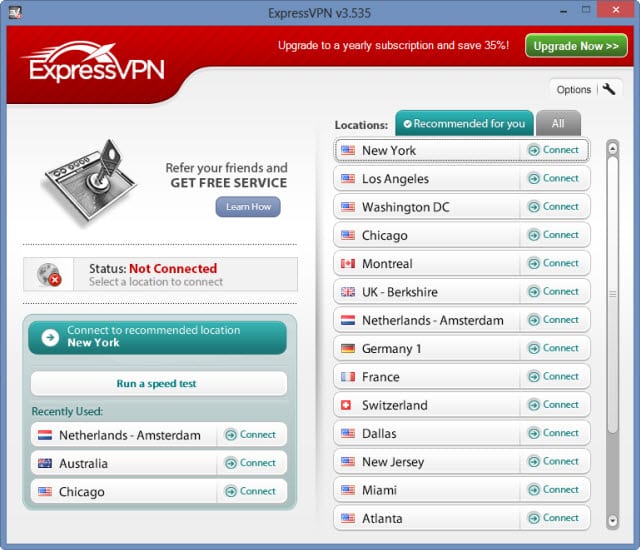Image resolution: width=640 pixels, height=550 pixels.
Task: Click the app icon in the title bar
Action: pyautogui.click(x=15, y=13)
